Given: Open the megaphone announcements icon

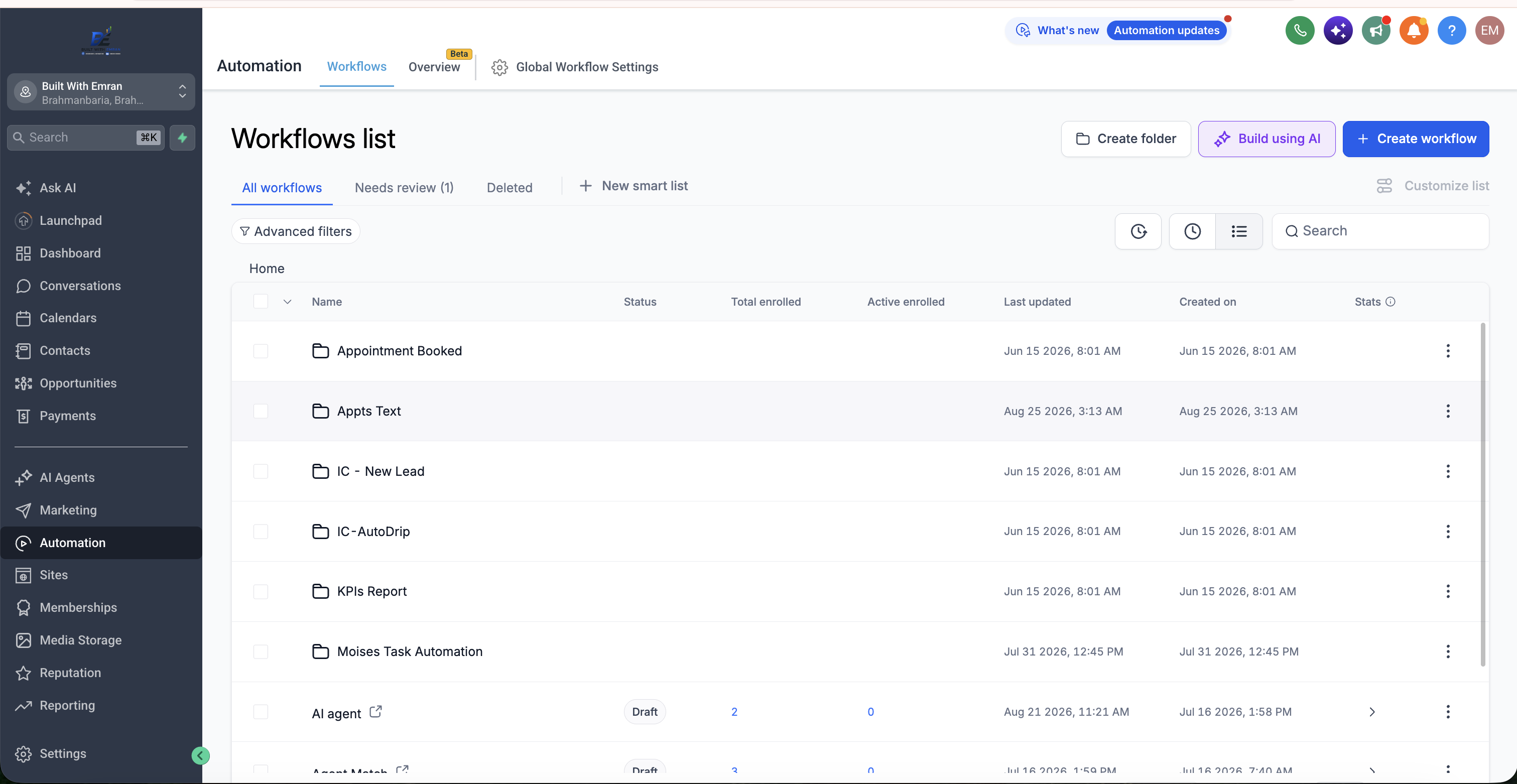Looking at the screenshot, I should 1375,30.
